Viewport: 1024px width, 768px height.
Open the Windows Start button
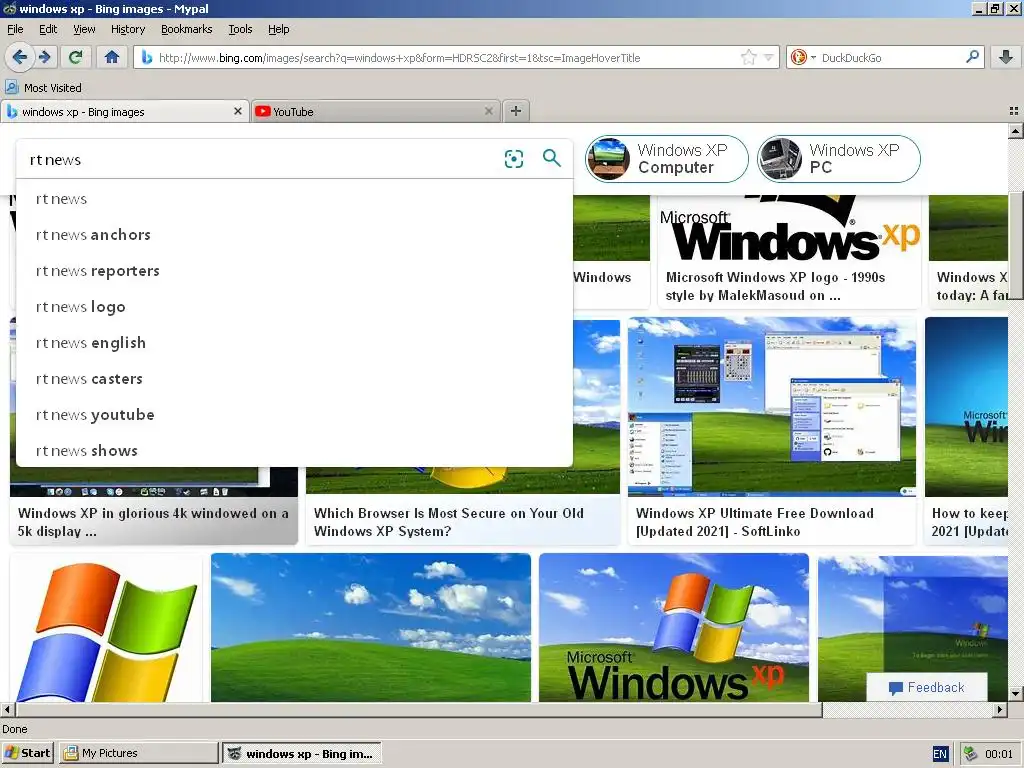27,753
